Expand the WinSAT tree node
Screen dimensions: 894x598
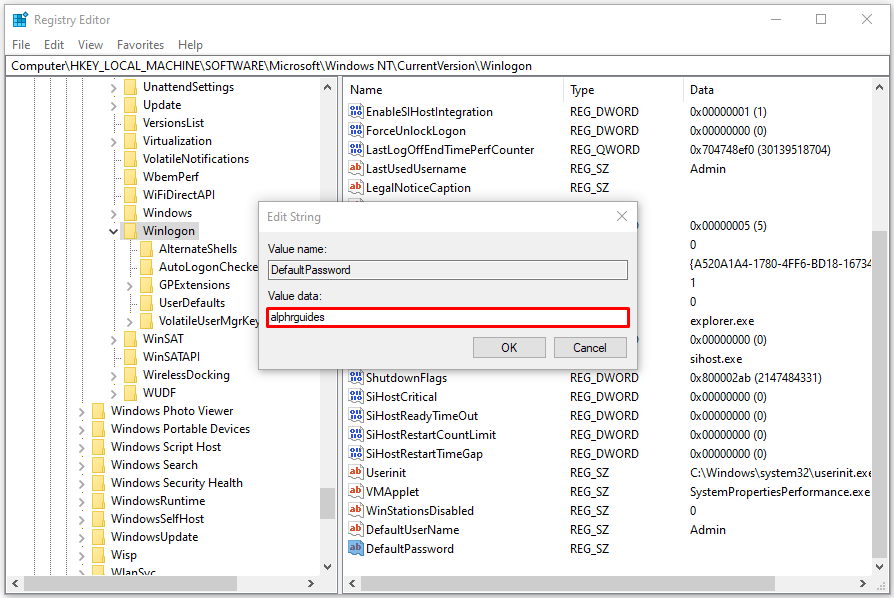113,340
